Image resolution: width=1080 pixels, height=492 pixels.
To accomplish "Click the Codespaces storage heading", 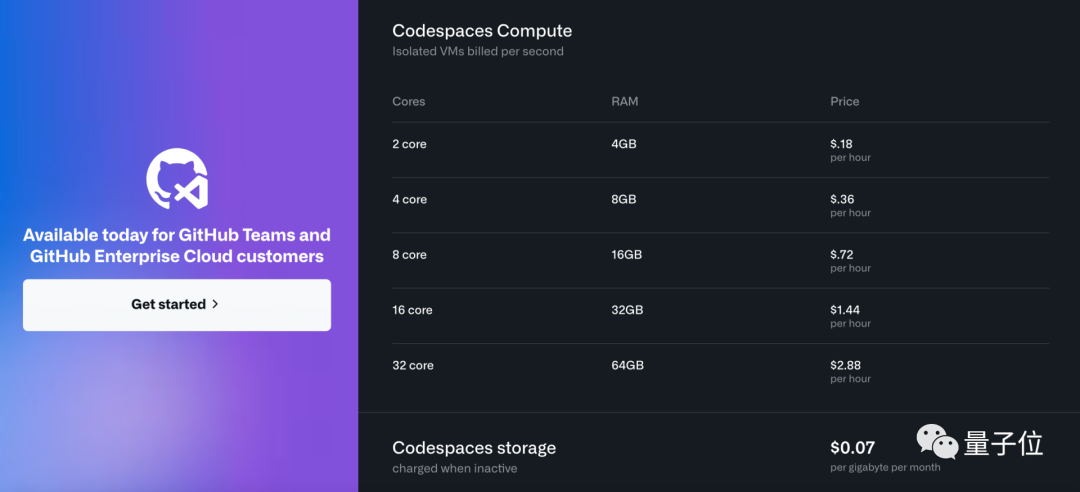I will (x=473, y=448).
